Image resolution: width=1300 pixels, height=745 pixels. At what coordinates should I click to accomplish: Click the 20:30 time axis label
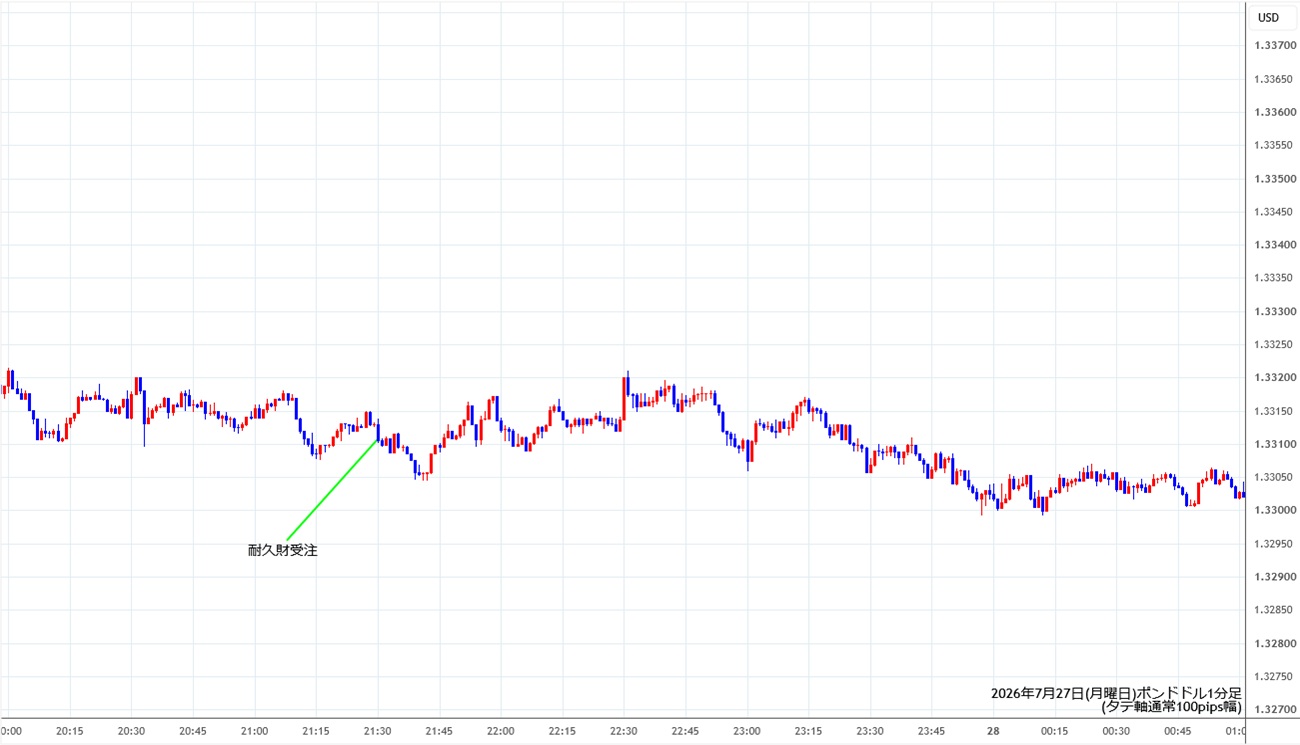coord(132,731)
